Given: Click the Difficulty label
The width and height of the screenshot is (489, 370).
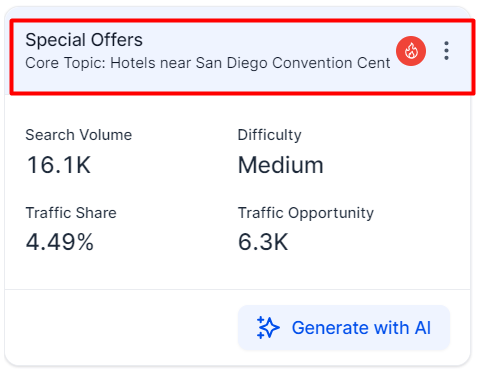Looking at the screenshot, I should tap(269, 135).
